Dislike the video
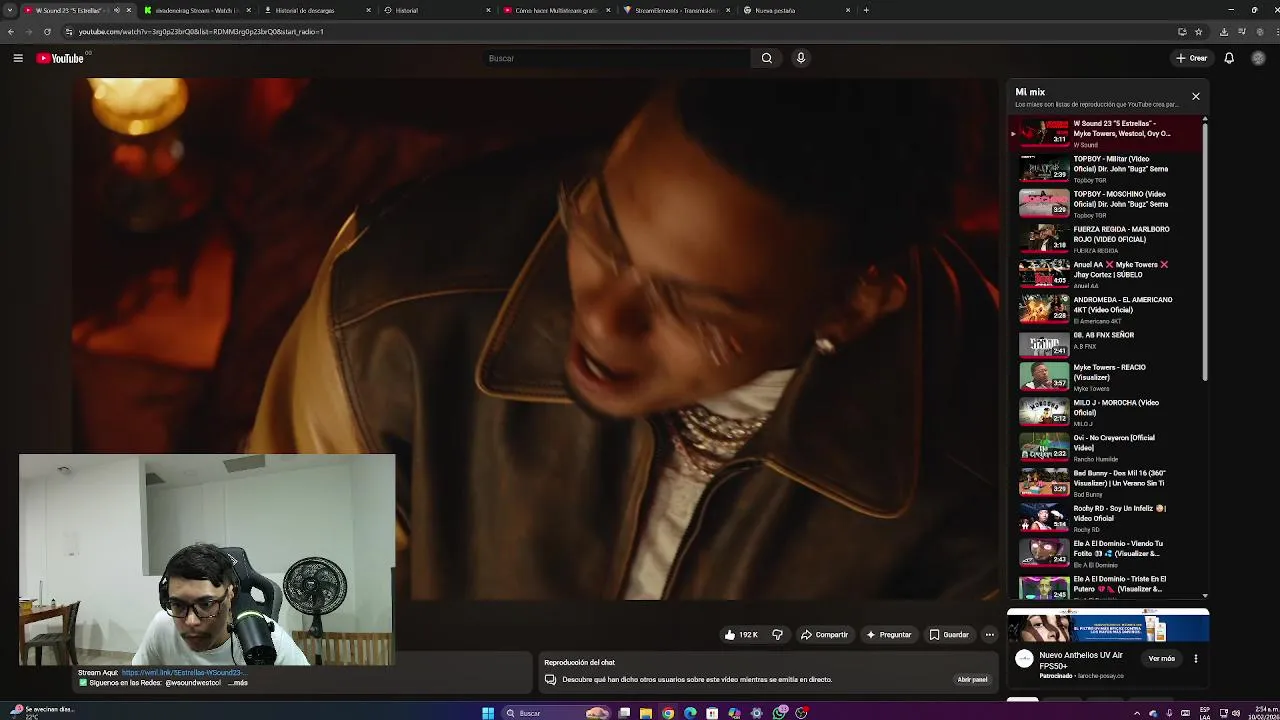 point(777,635)
